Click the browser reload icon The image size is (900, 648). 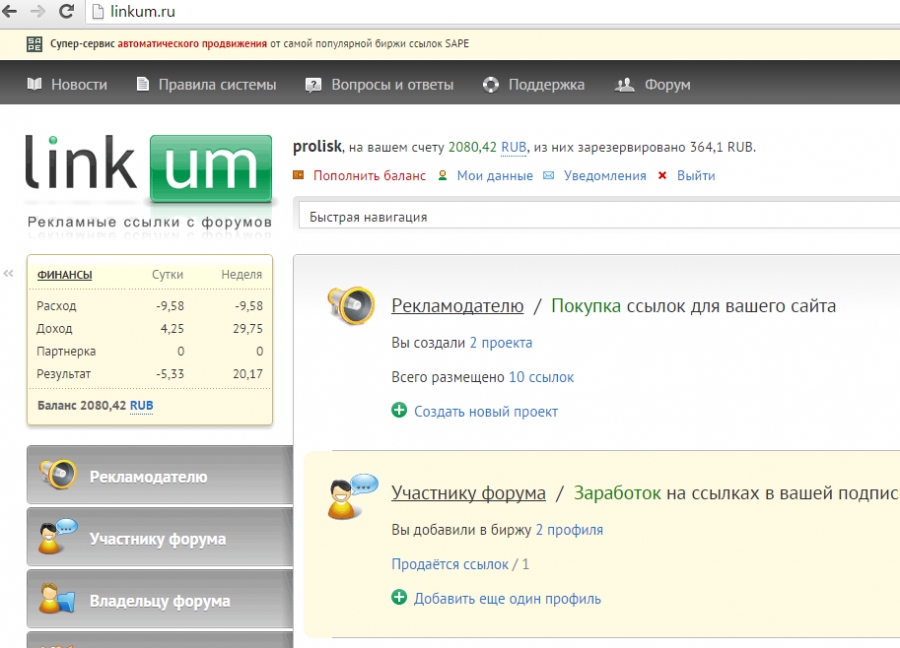66,13
